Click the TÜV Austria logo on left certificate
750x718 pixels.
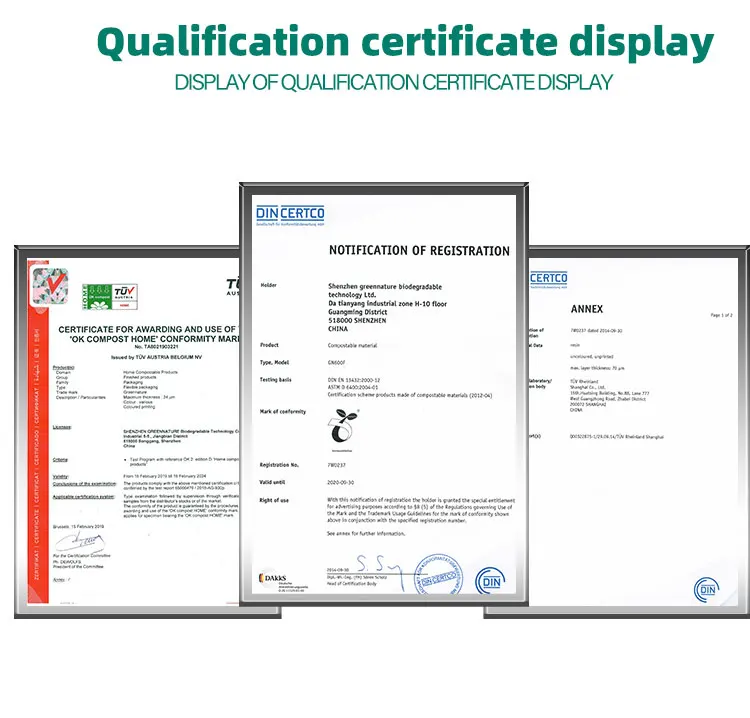(125, 296)
